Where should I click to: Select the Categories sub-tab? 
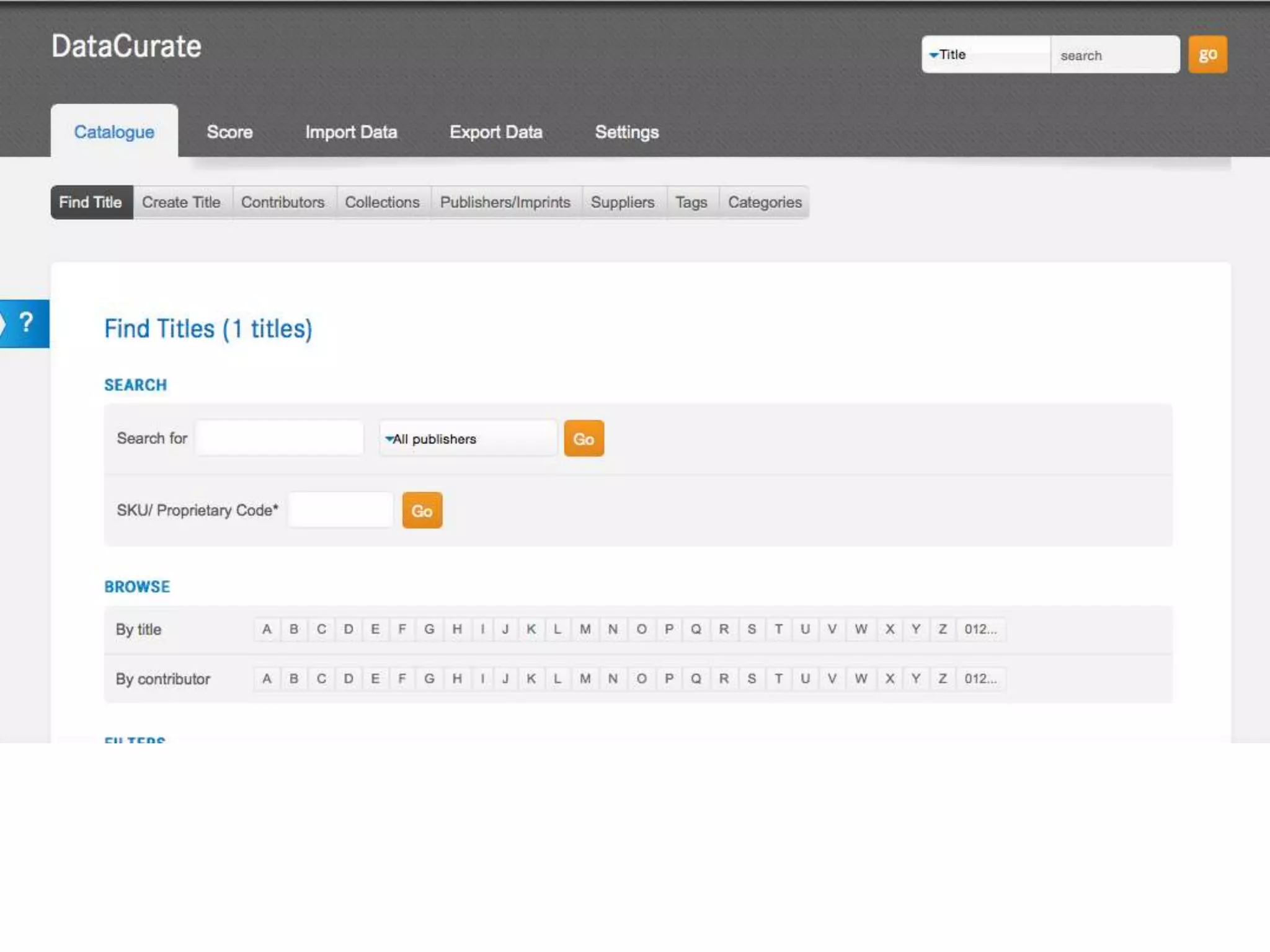[x=764, y=202]
